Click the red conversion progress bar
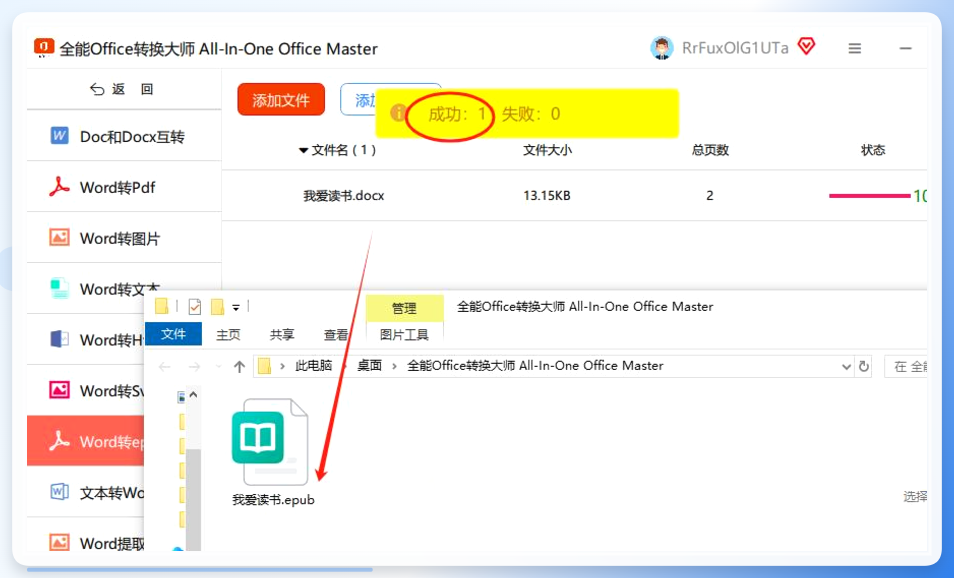 869,196
